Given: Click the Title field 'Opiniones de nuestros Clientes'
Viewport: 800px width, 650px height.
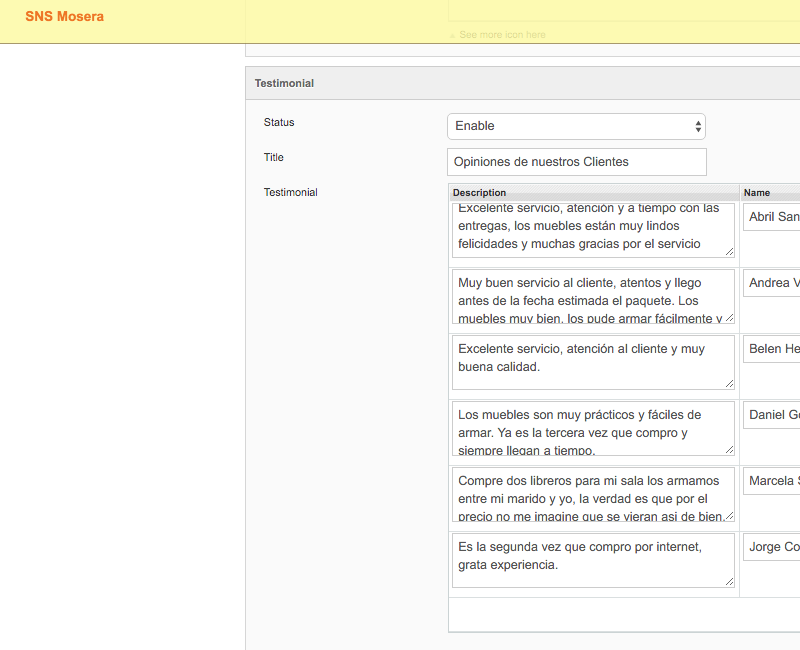Looking at the screenshot, I should pos(576,162).
